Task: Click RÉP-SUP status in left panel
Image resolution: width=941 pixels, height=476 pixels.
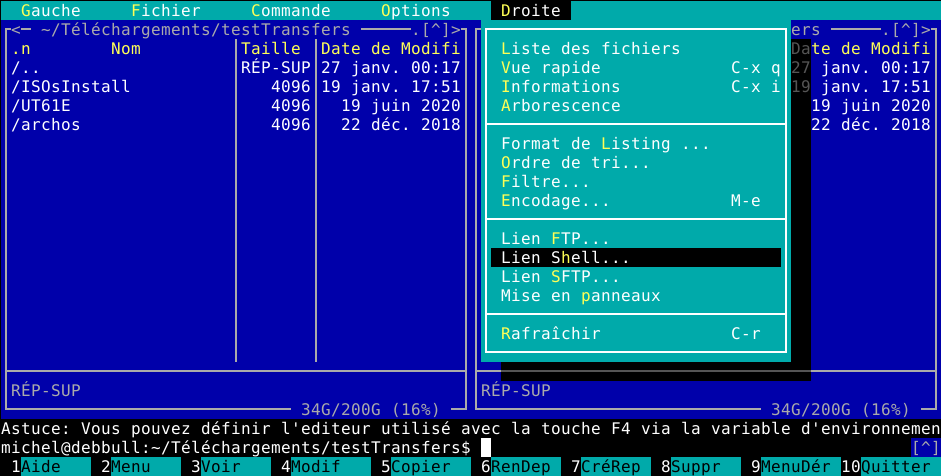Action: (46, 391)
